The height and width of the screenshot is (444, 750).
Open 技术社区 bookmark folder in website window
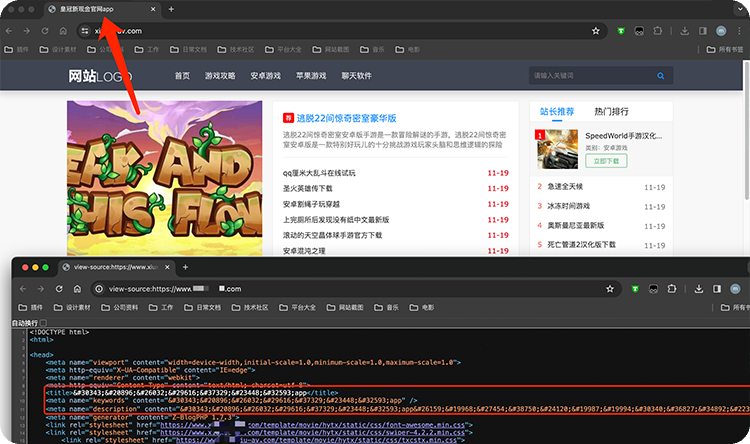(236, 49)
